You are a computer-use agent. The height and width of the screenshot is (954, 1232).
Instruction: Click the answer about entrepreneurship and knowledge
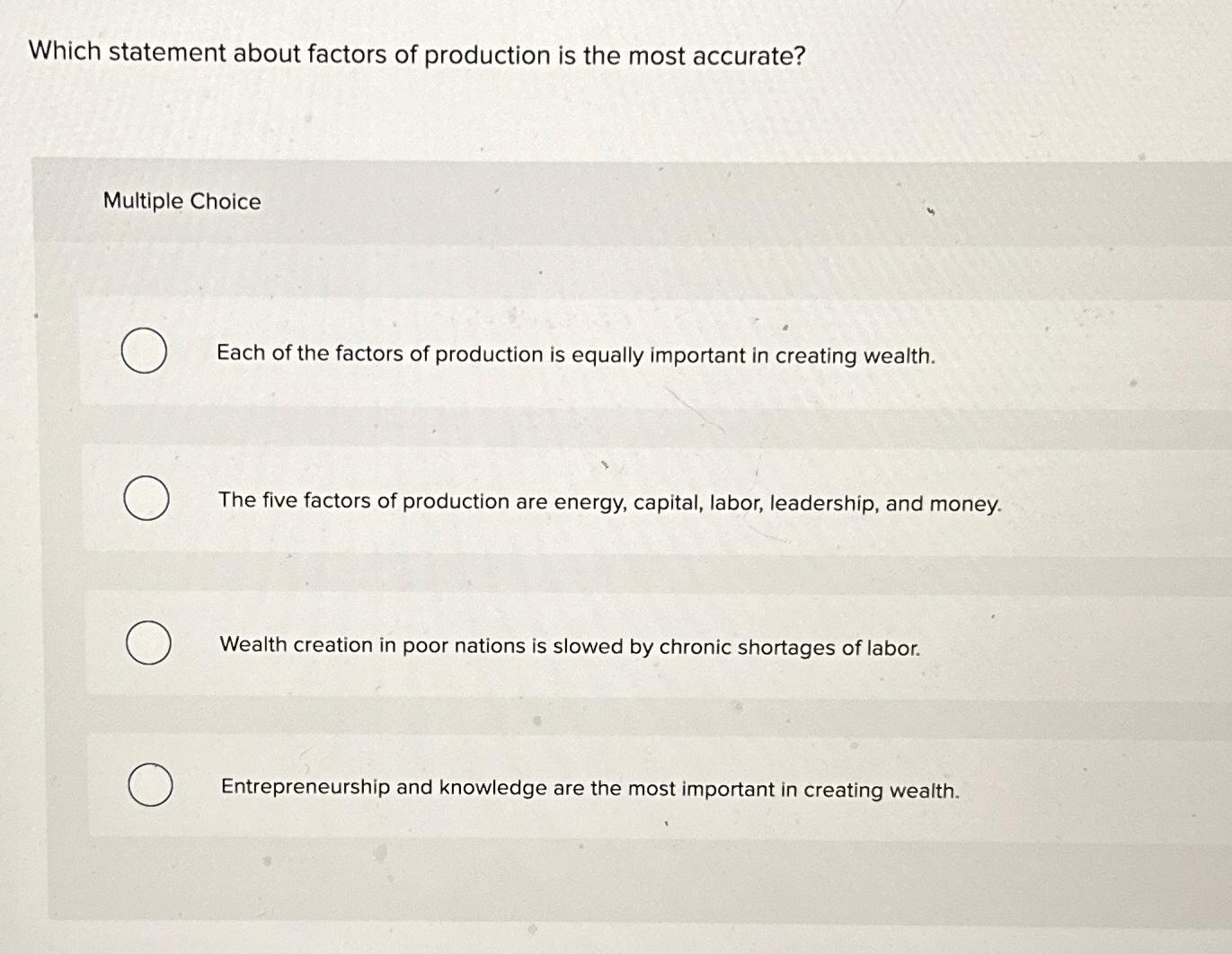pyautogui.click(x=589, y=789)
